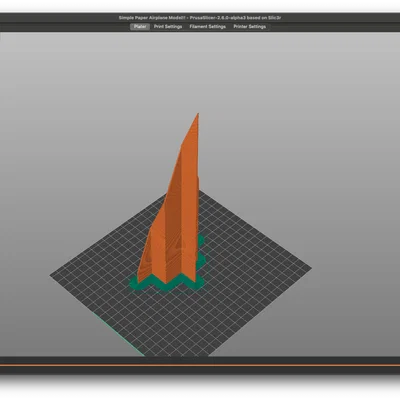
Task: Click the far back corner of print bed
Action: click(200, 190)
